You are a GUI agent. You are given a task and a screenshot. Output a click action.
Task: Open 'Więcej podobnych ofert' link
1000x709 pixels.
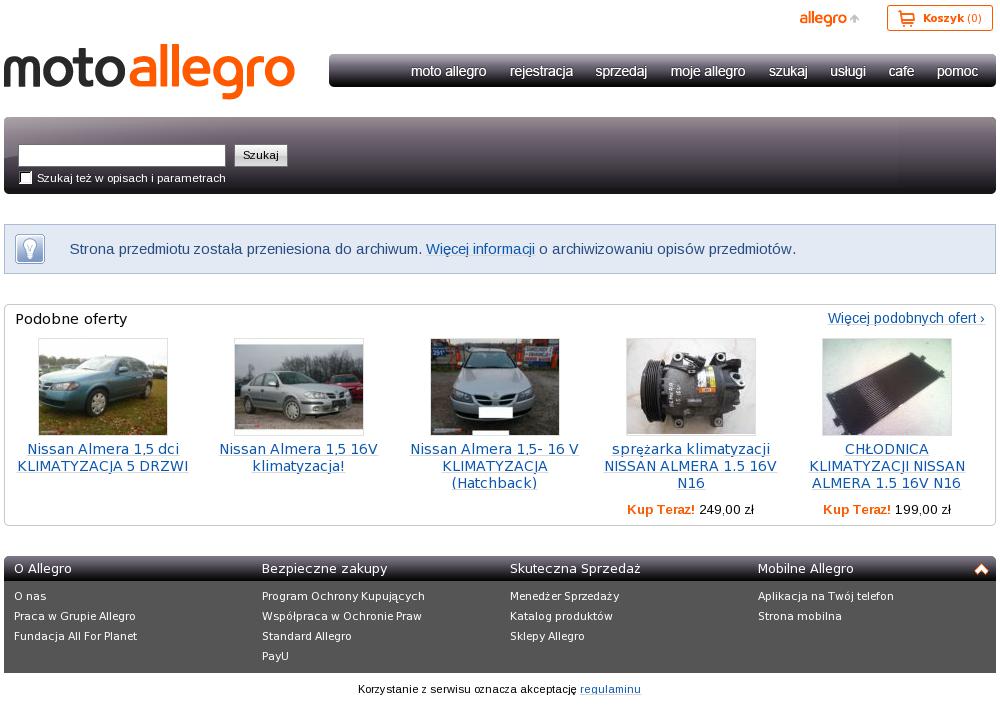coord(906,318)
